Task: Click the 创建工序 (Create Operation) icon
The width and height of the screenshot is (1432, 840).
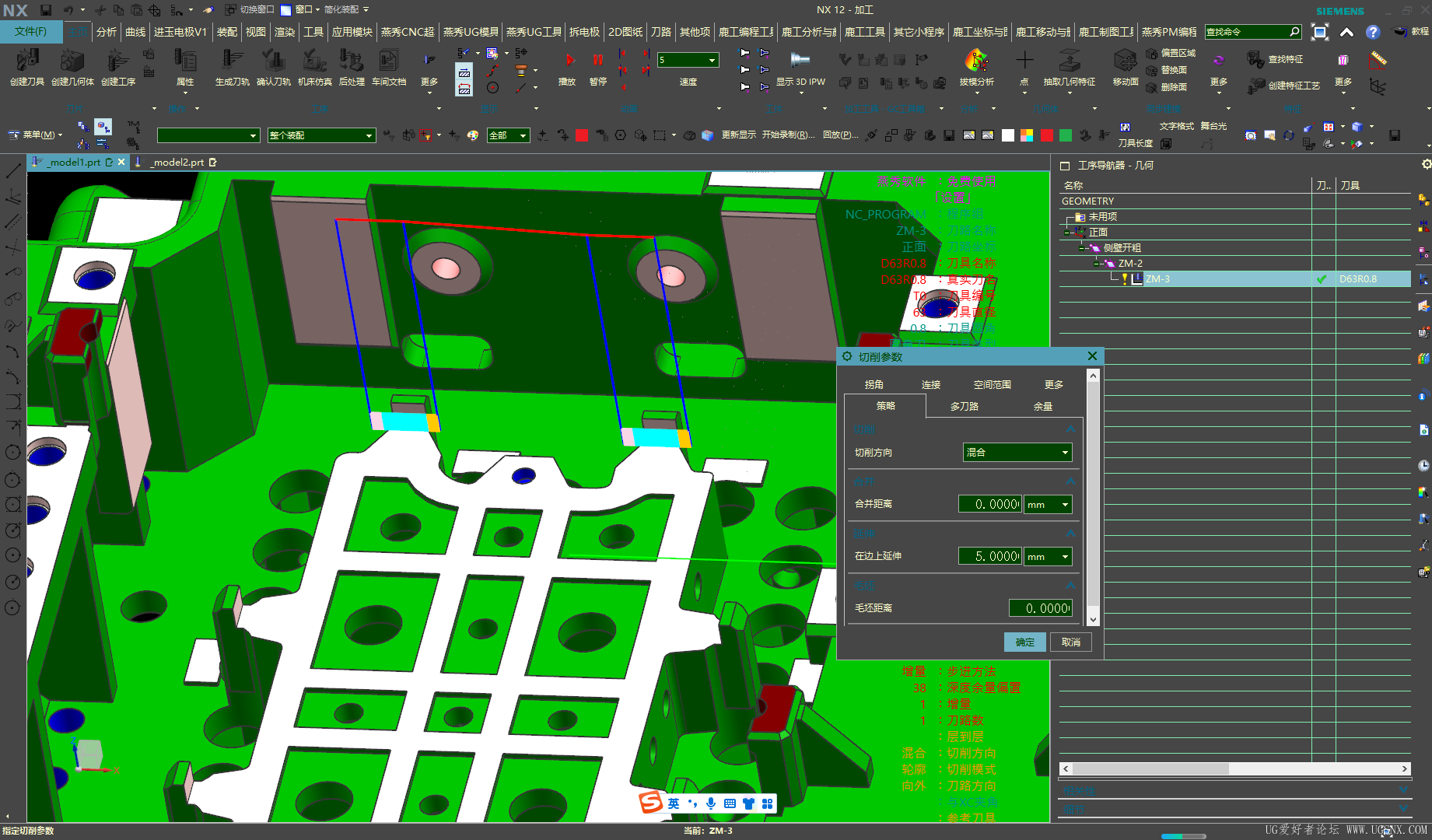Action: 117,61
